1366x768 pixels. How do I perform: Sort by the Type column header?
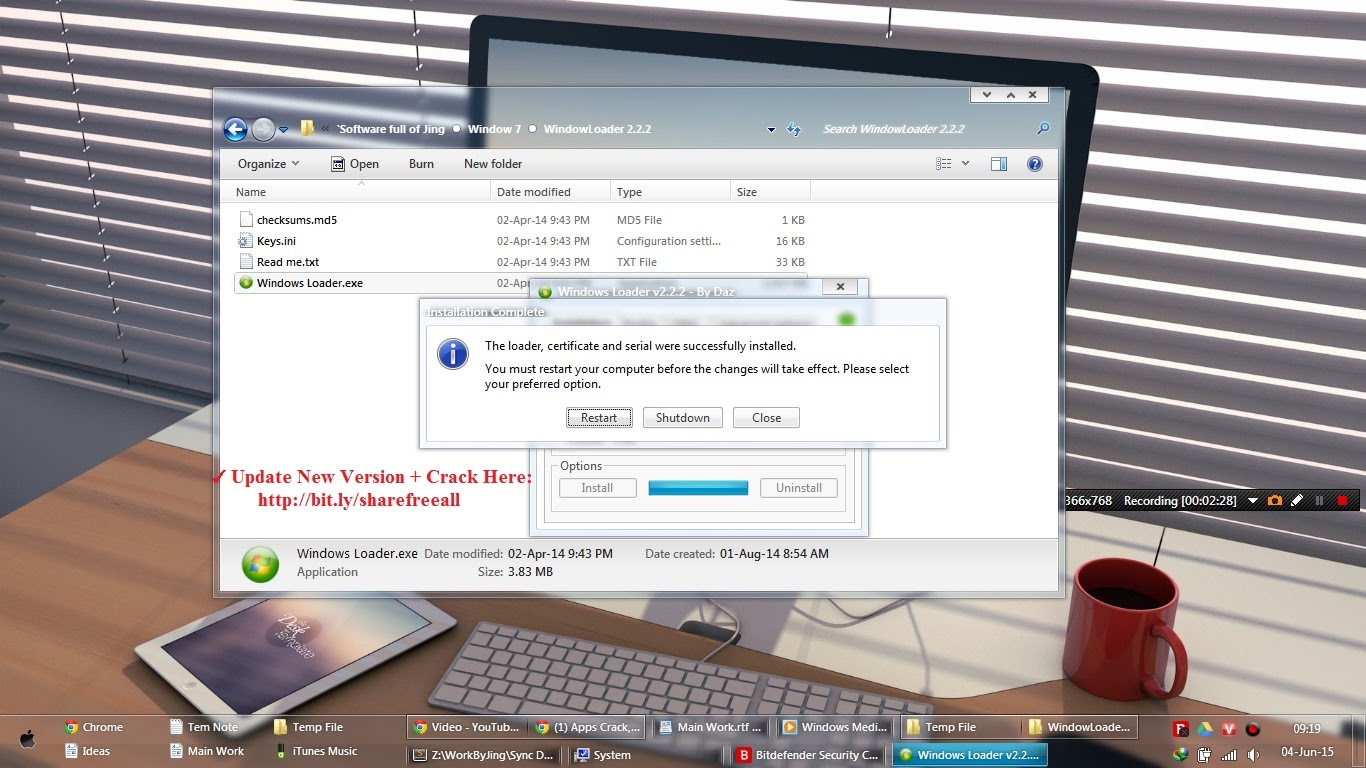coord(670,192)
